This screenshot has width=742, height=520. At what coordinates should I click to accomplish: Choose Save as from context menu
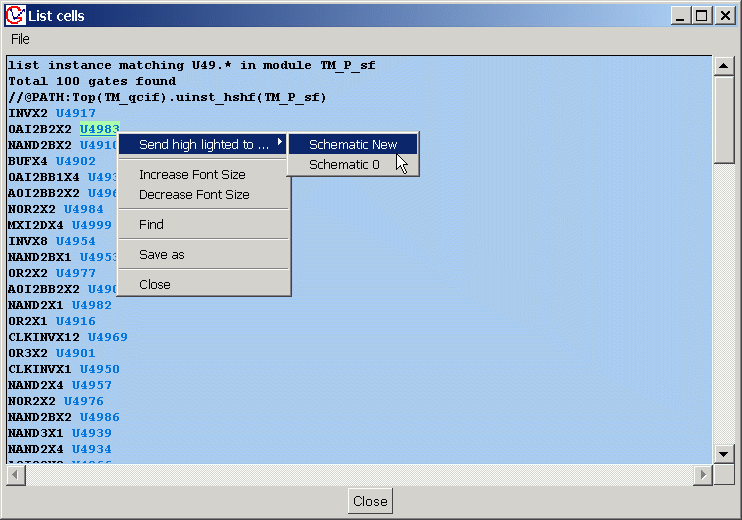tap(161, 255)
